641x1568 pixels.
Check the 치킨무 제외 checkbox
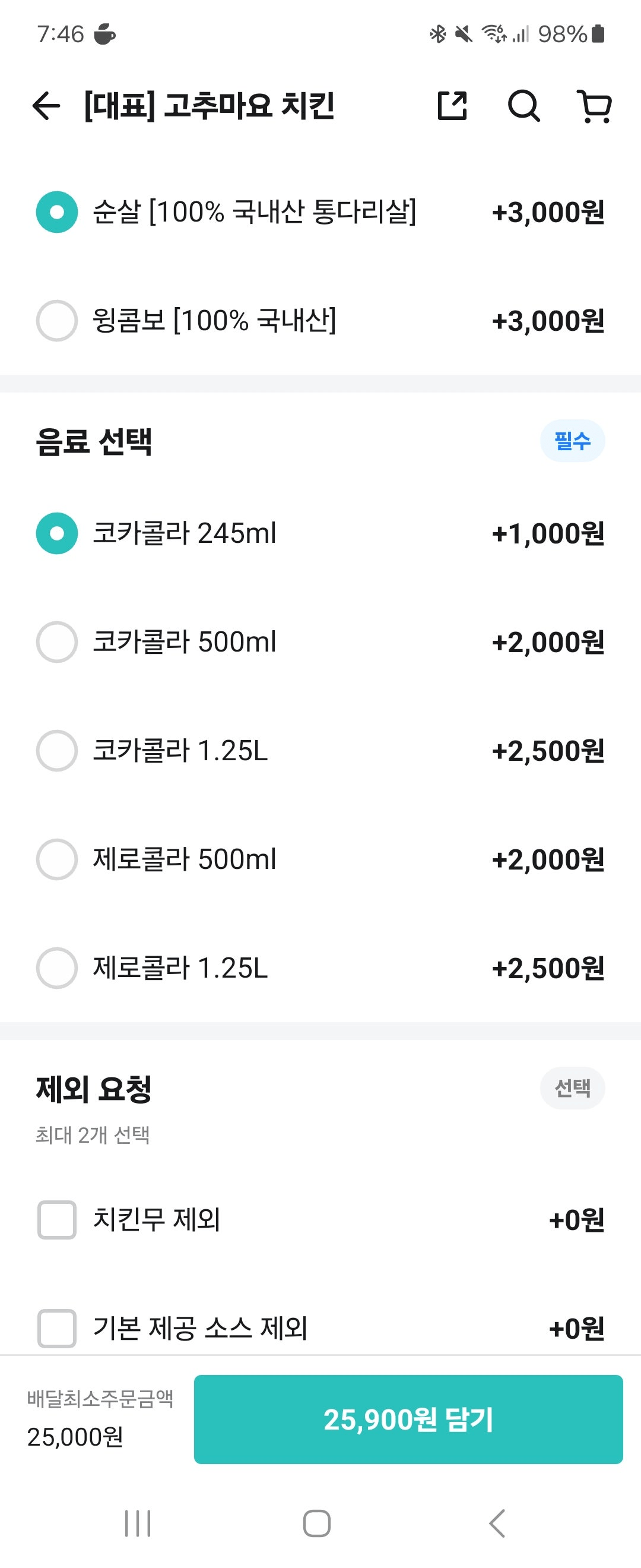point(56,1220)
